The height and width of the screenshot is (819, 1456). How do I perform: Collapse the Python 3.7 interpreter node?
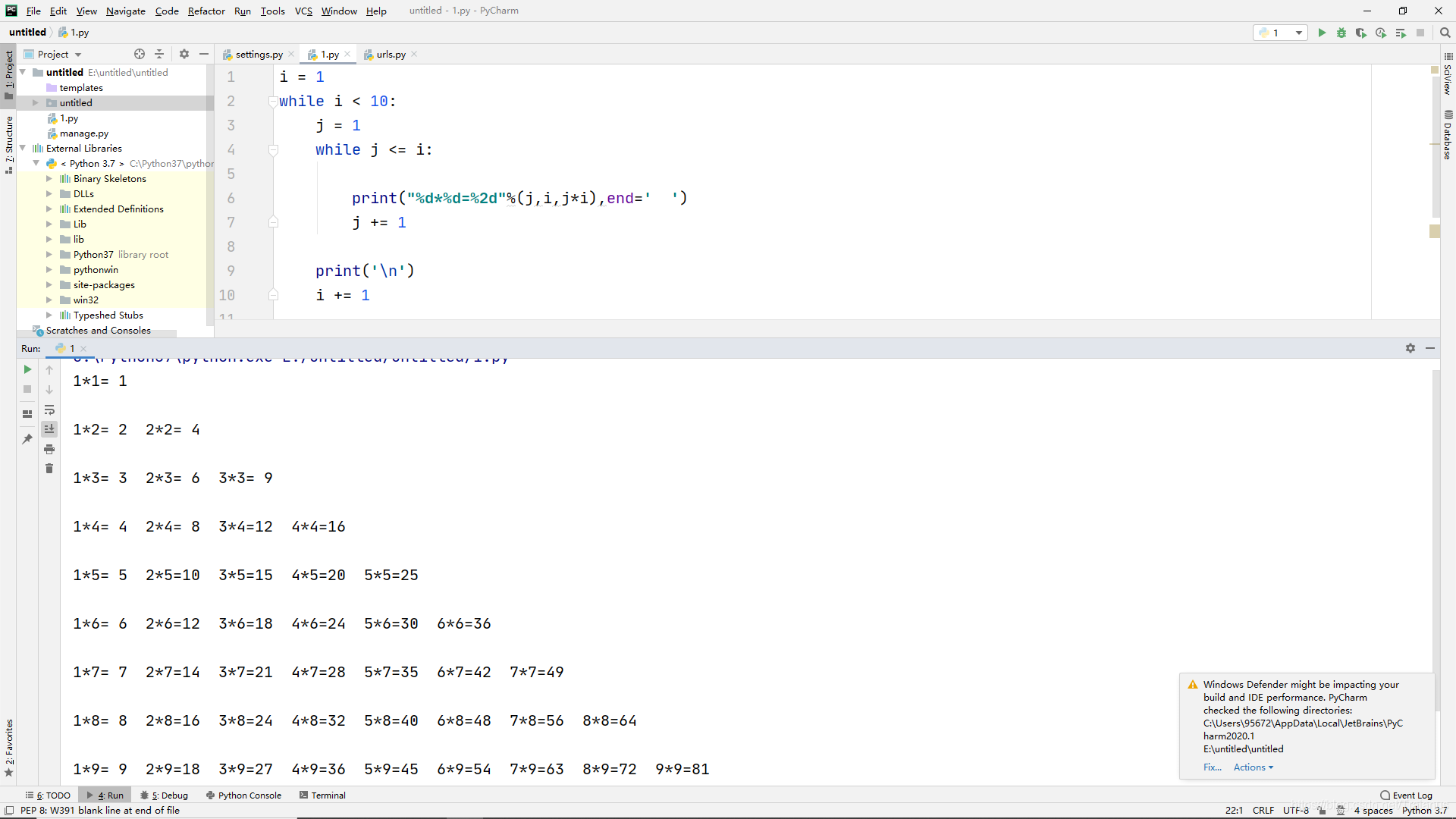coord(36,163)
